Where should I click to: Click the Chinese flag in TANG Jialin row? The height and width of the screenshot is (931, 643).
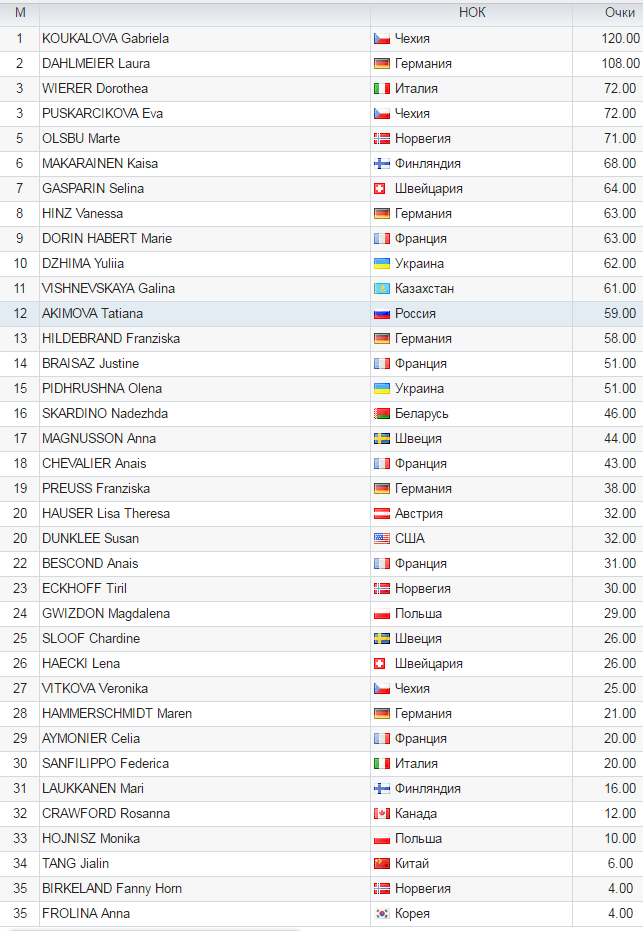coord(382,863)
